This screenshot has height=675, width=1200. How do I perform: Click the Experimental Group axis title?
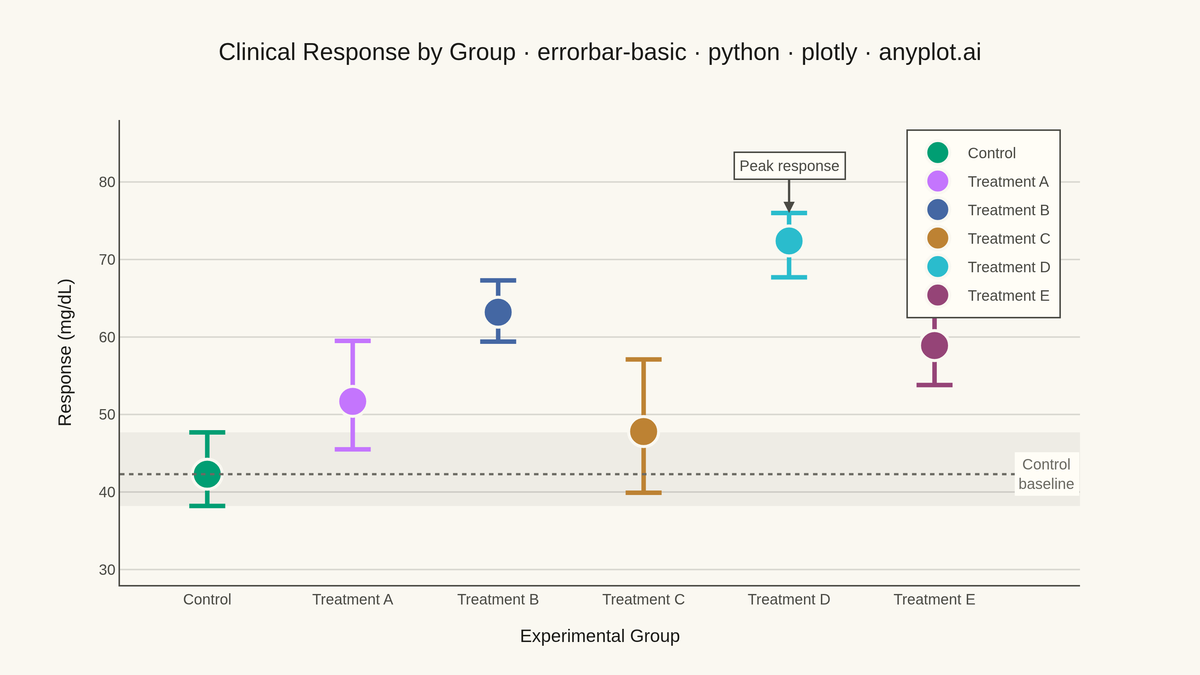[600, 636]
